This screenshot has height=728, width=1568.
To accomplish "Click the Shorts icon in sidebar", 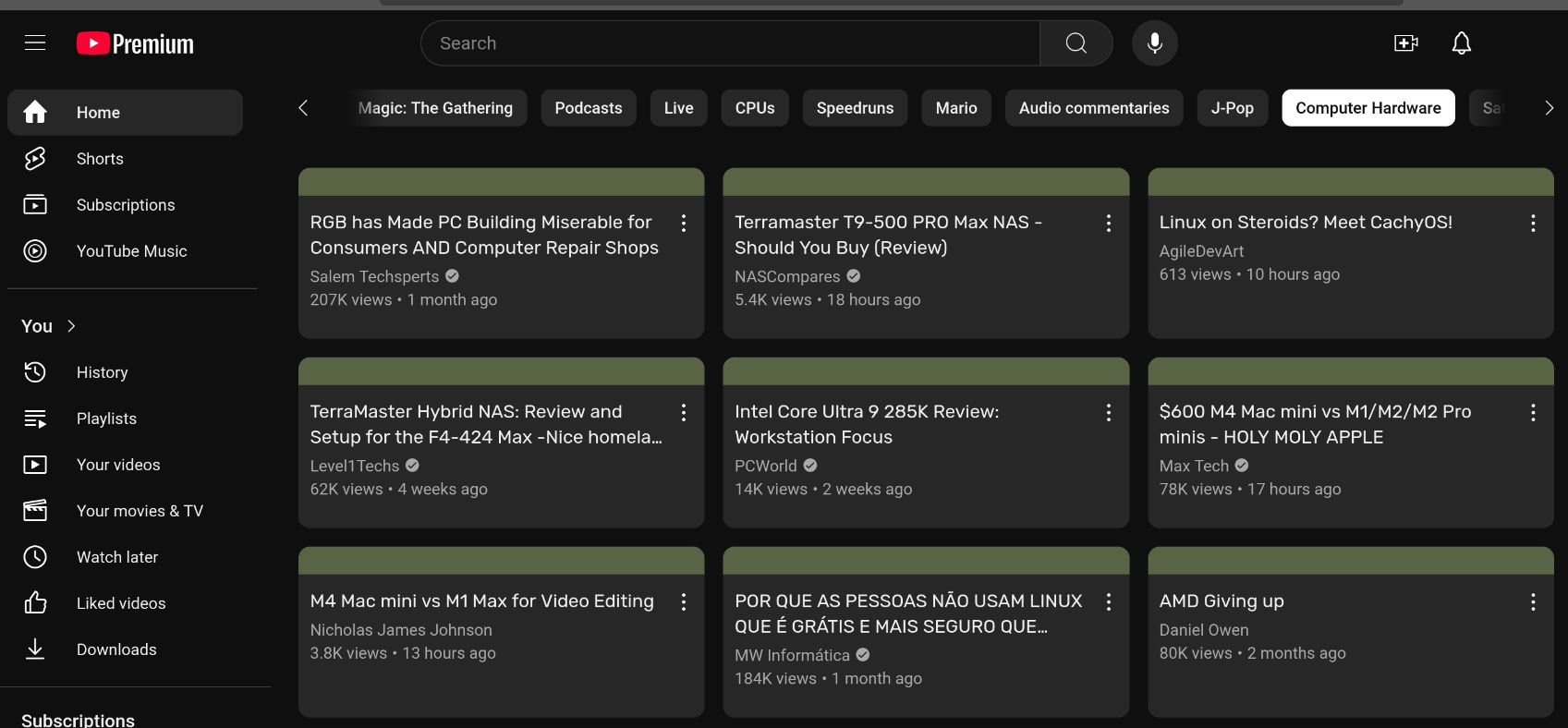I will point(35,159).
